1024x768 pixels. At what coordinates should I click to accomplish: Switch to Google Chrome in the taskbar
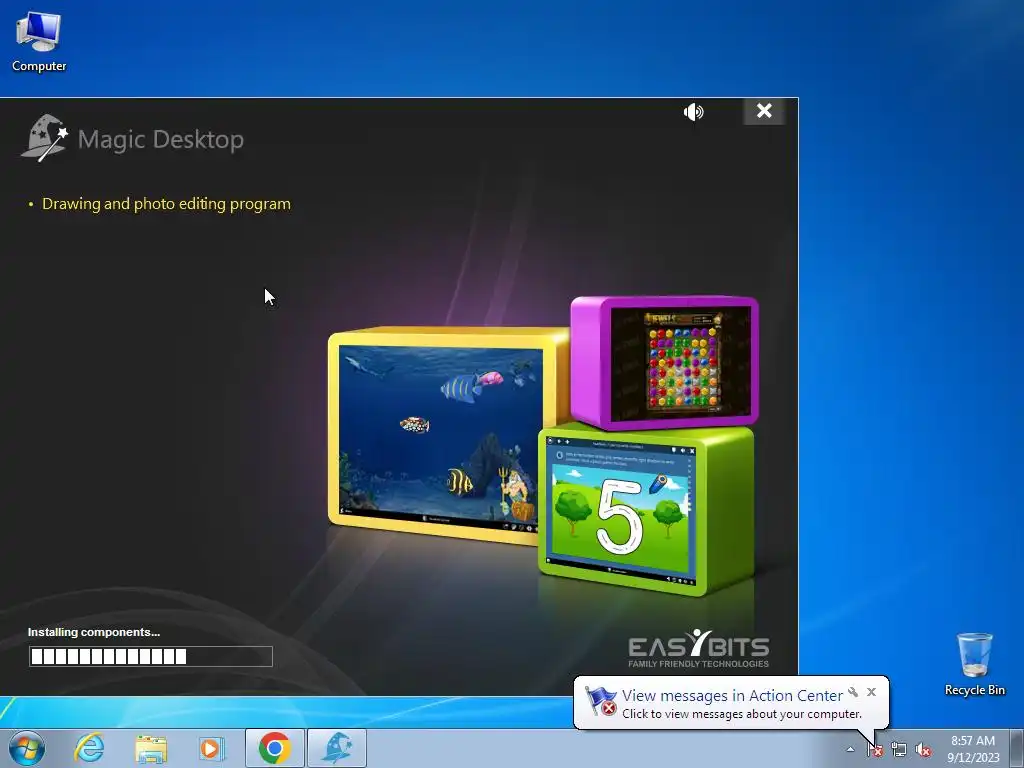274,748
